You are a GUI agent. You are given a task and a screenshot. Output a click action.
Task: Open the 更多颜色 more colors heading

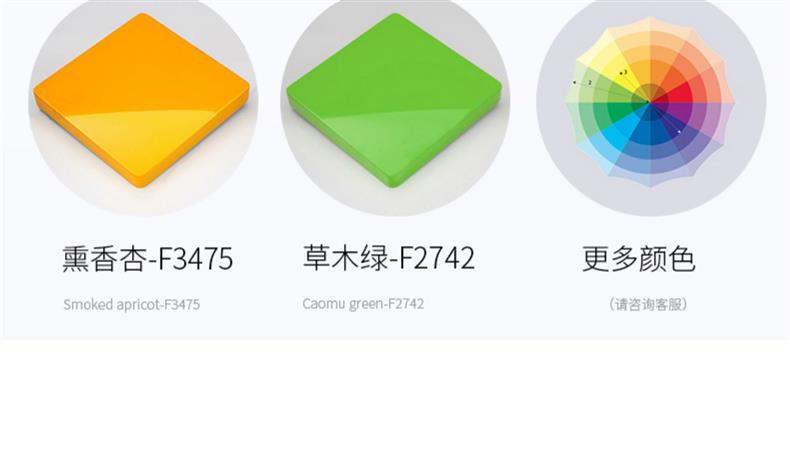[x=639, y=259]
